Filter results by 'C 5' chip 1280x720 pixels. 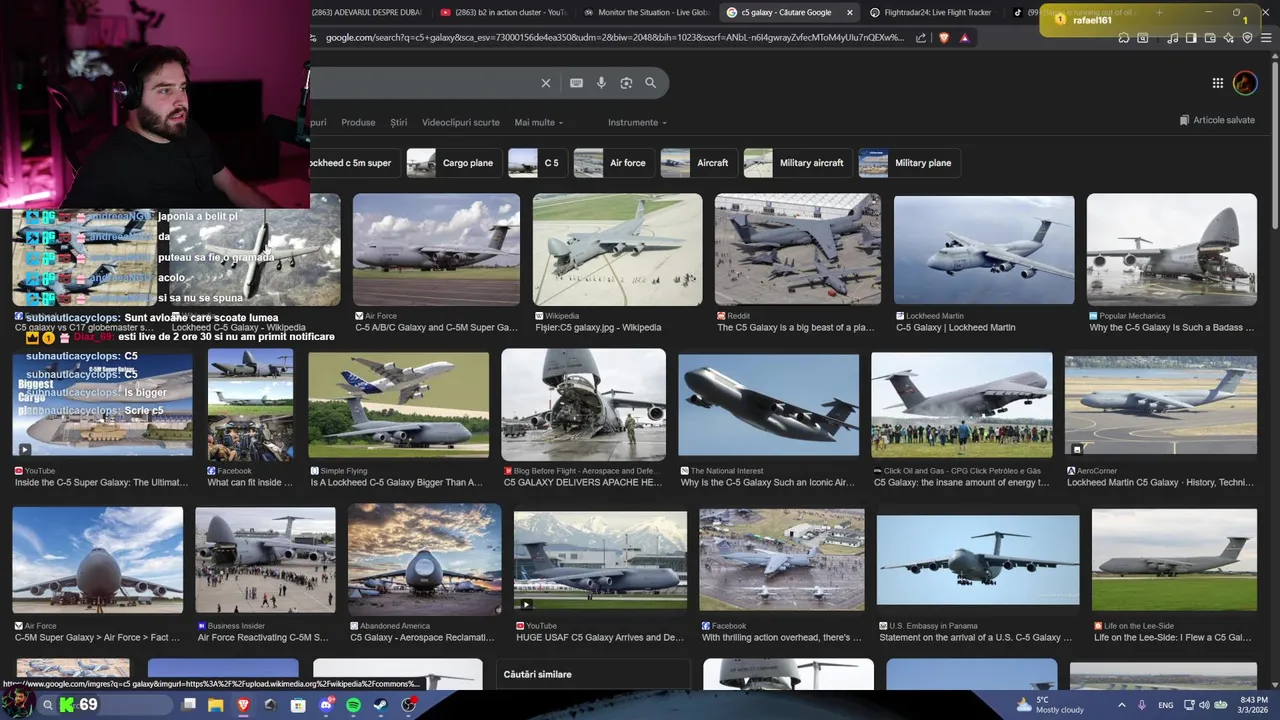[x=537, y=163]
